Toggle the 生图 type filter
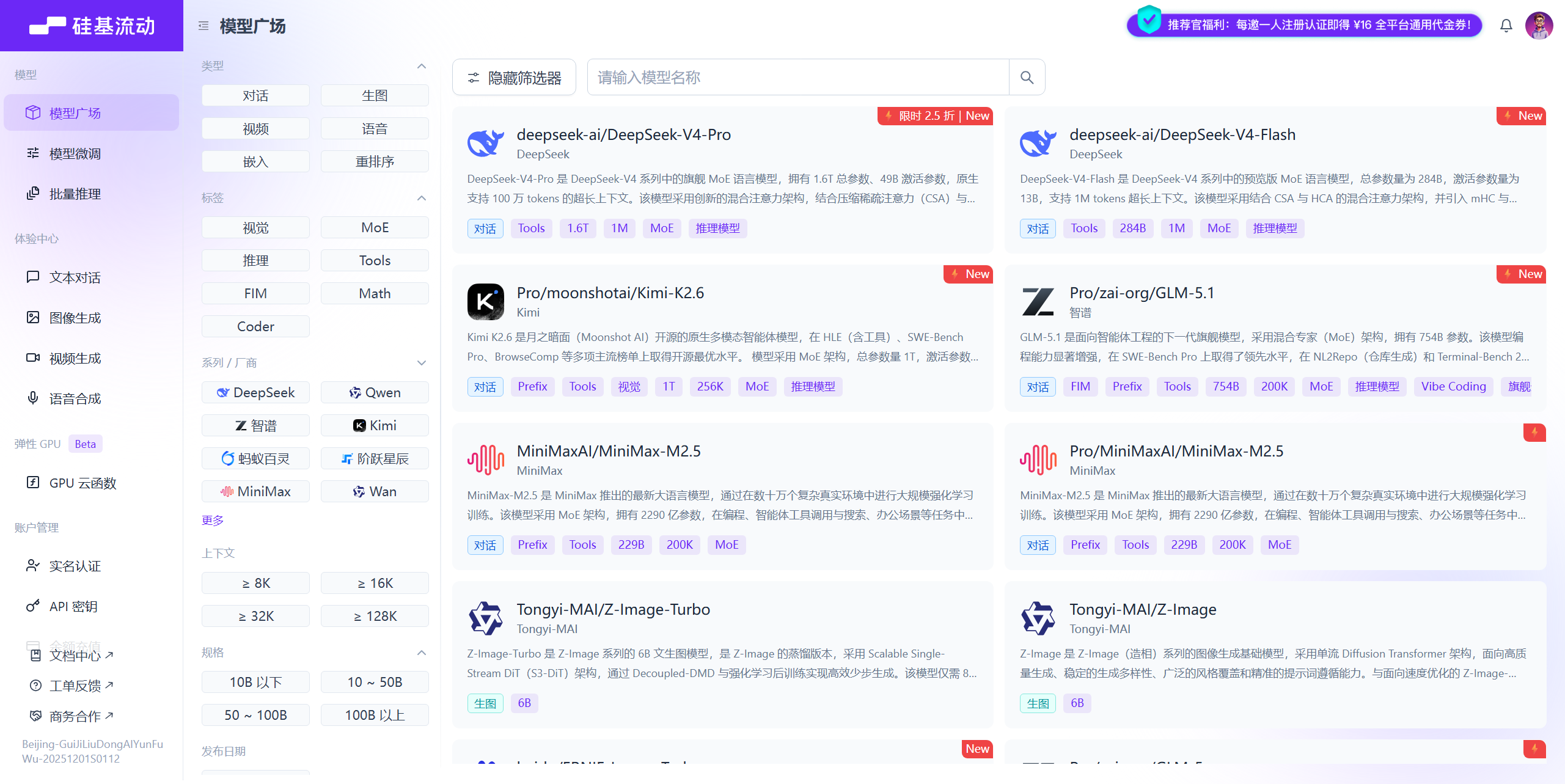1565x784 pixels. coord(375,95)
